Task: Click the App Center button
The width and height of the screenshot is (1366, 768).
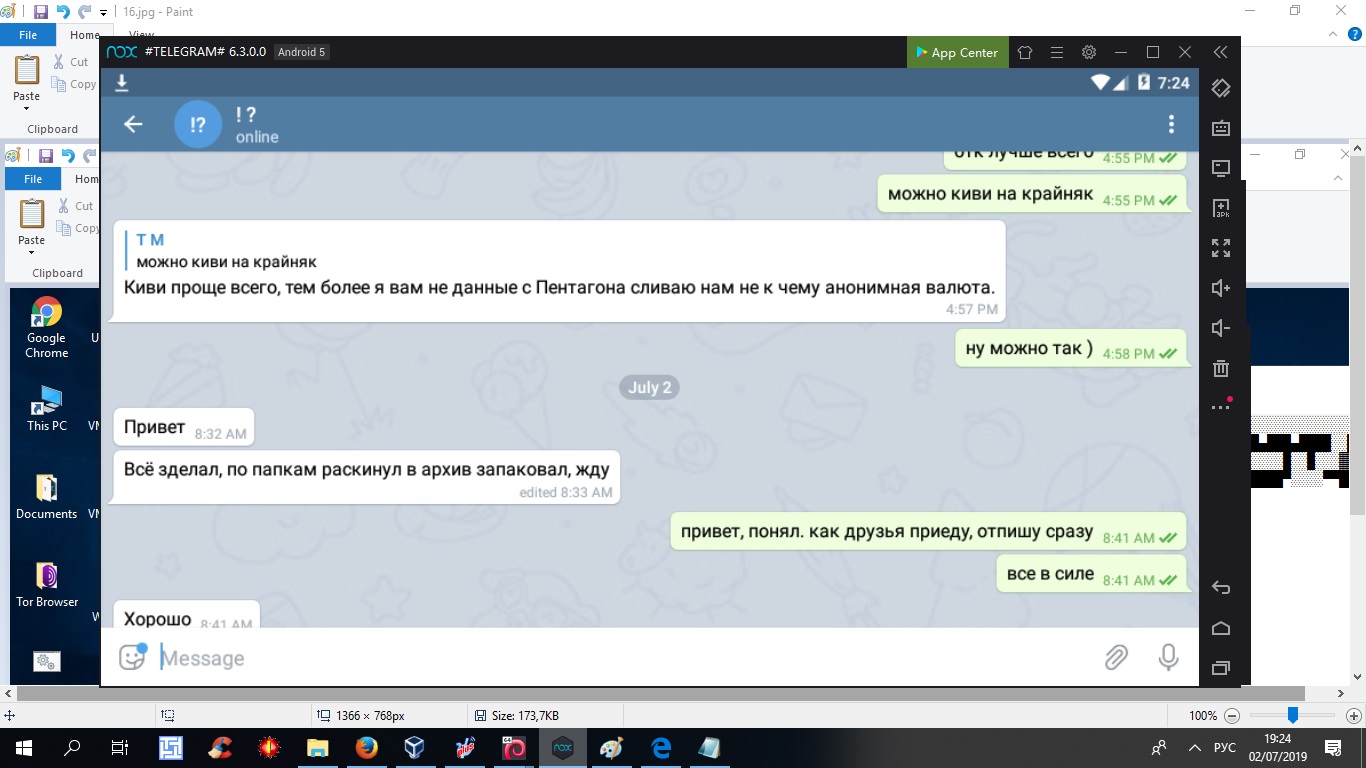Action: [956, 52]
